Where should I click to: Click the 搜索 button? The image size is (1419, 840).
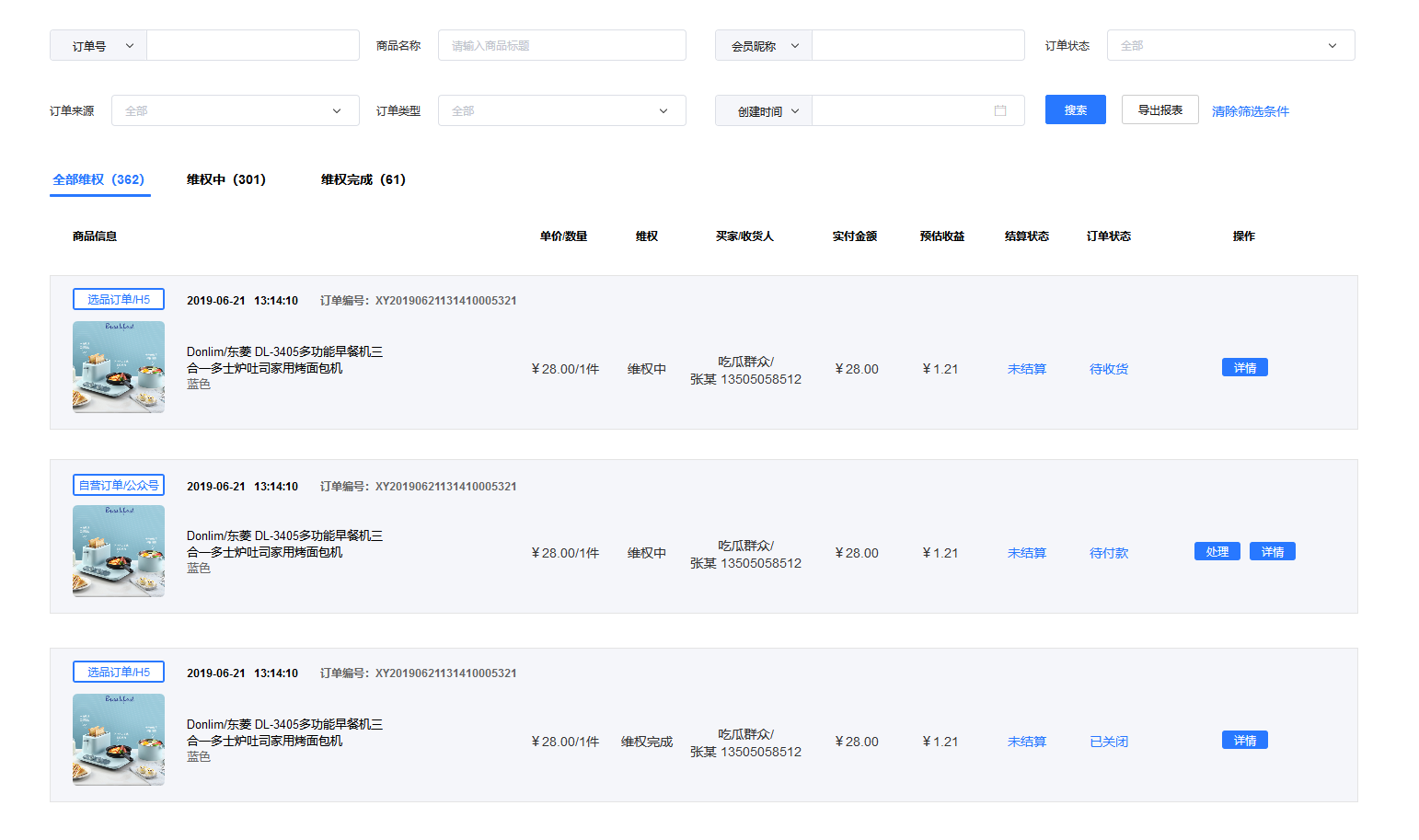coord(1075,109)
